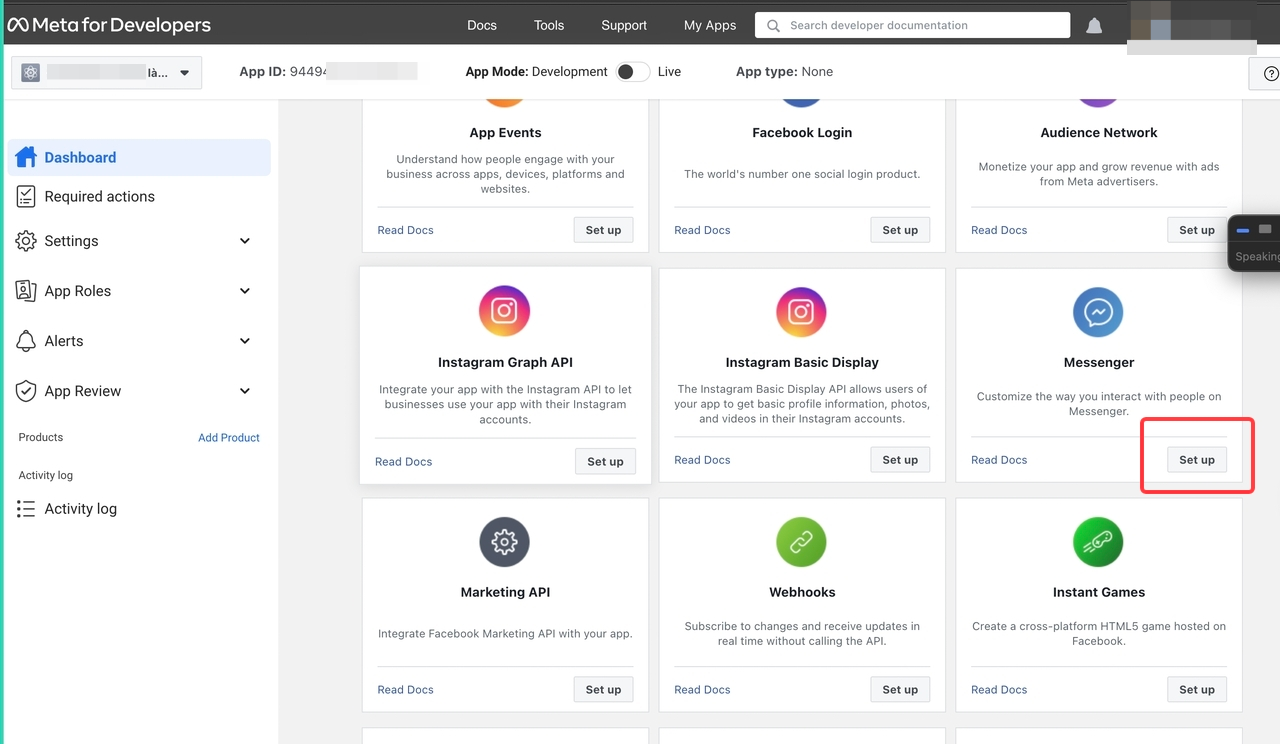Open the Support menu
Screen dimensions: 1280x744
click(x=624, y=25)
